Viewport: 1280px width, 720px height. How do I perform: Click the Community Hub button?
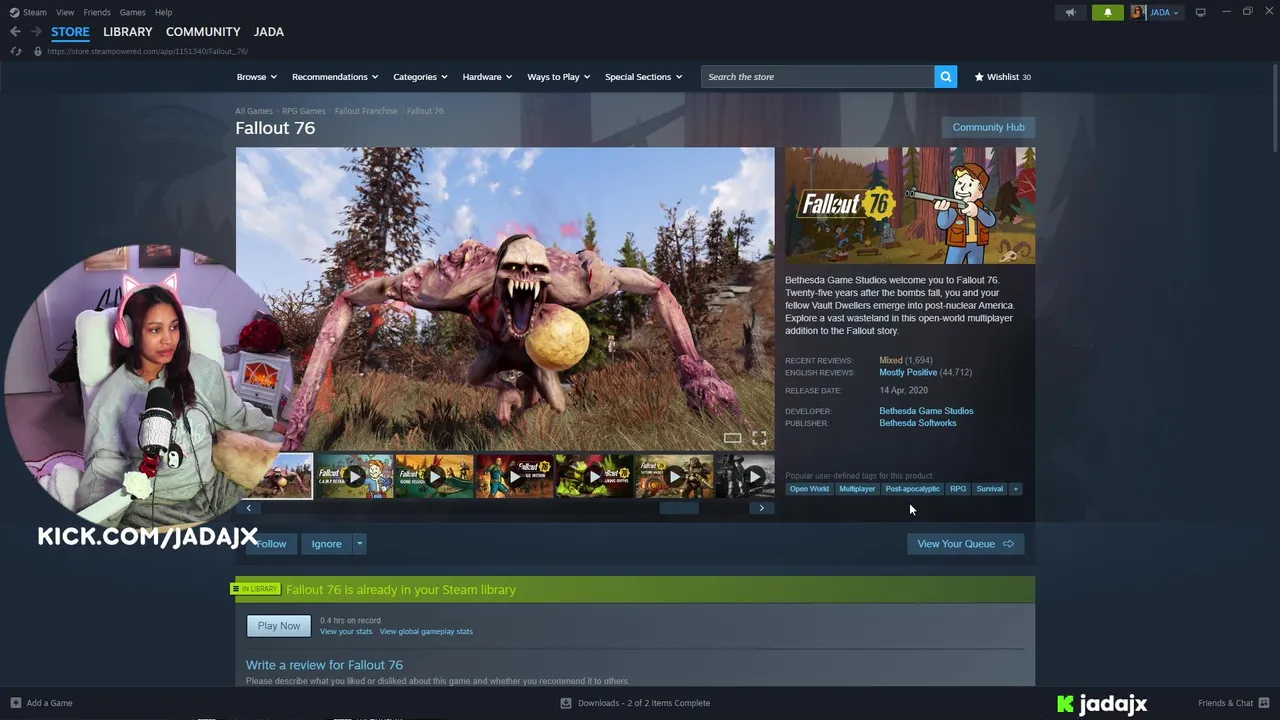(x=988, y=127)
